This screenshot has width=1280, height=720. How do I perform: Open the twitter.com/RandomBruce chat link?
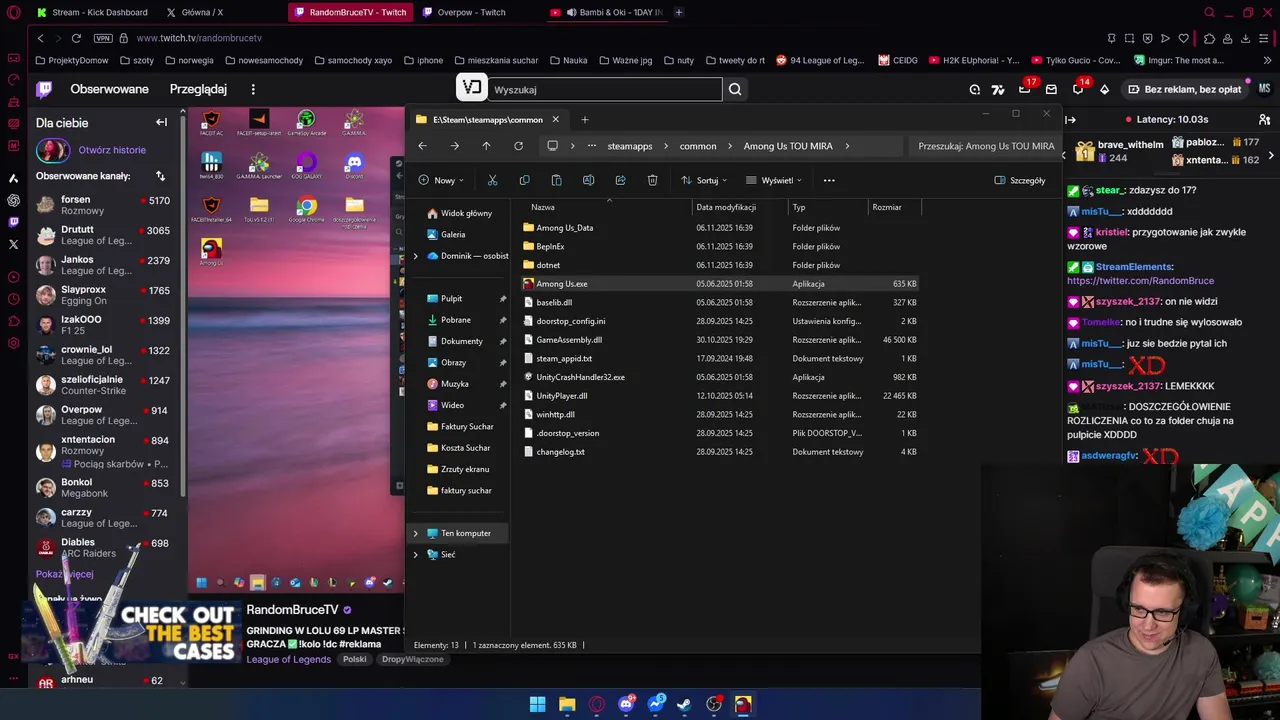click(1140, 281)
